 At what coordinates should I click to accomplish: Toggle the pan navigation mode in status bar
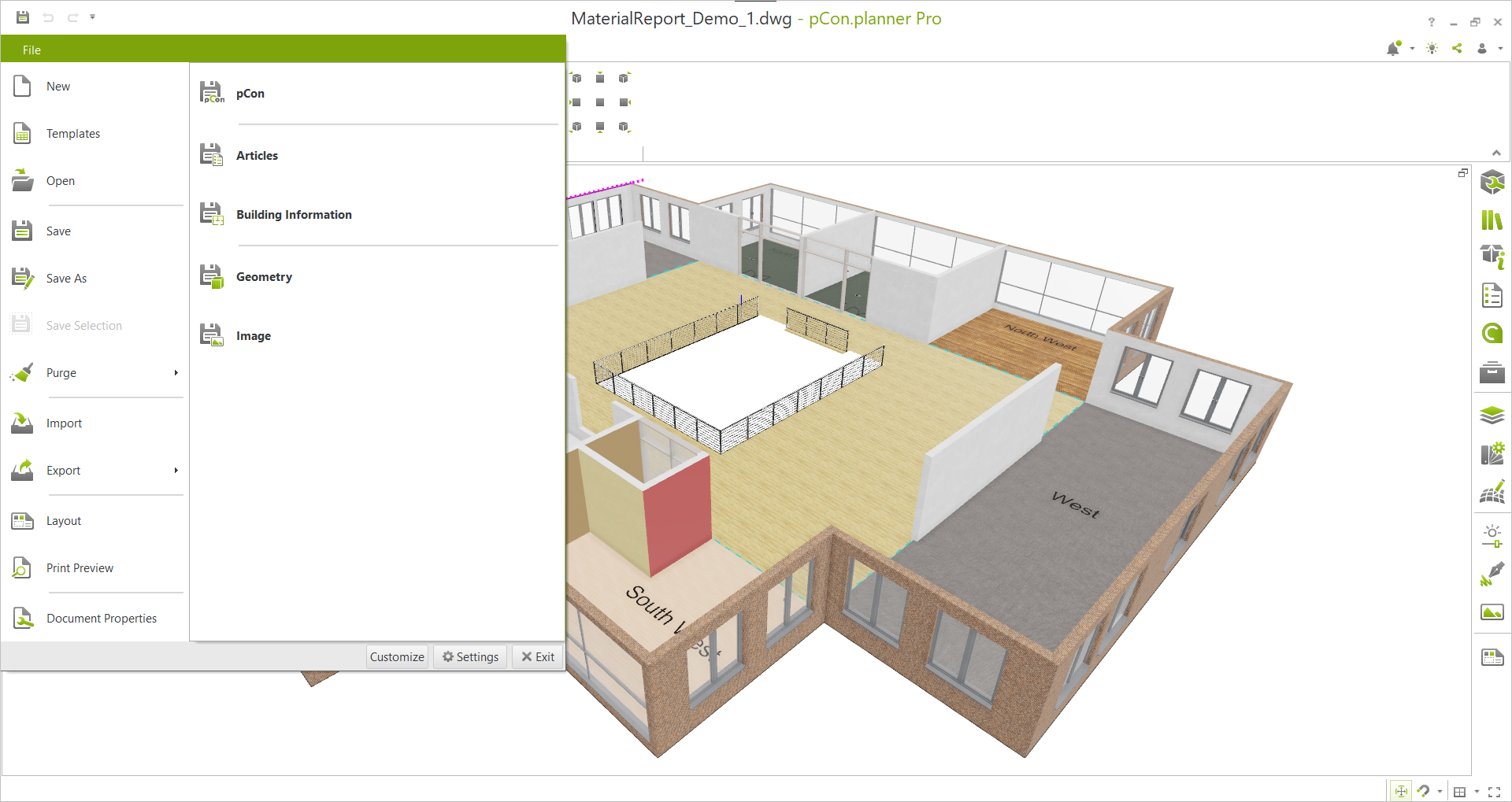pyautogui.click(x=1402, y=790)
